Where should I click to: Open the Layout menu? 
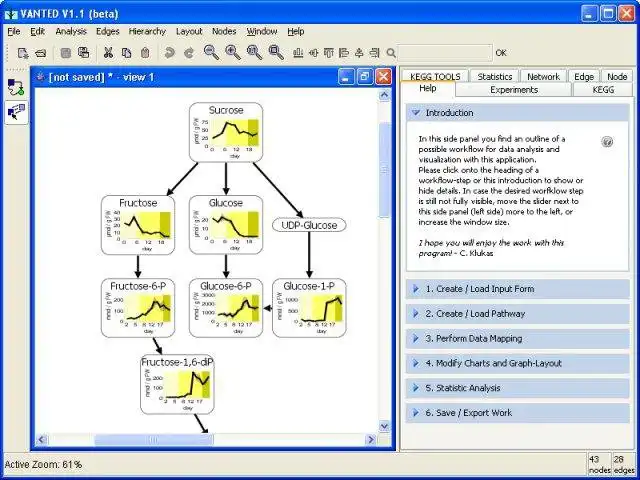pyautogui.click(x=189, y=31)
